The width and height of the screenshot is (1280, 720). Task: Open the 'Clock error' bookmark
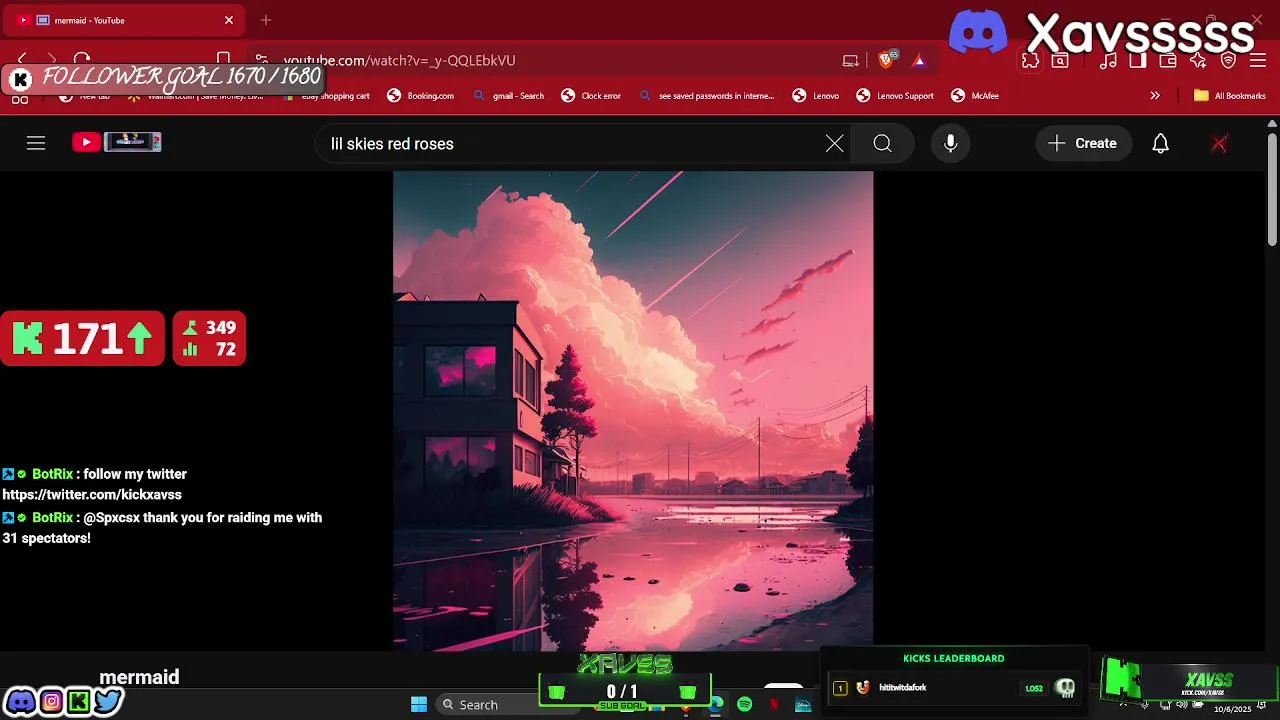(591, 96)
